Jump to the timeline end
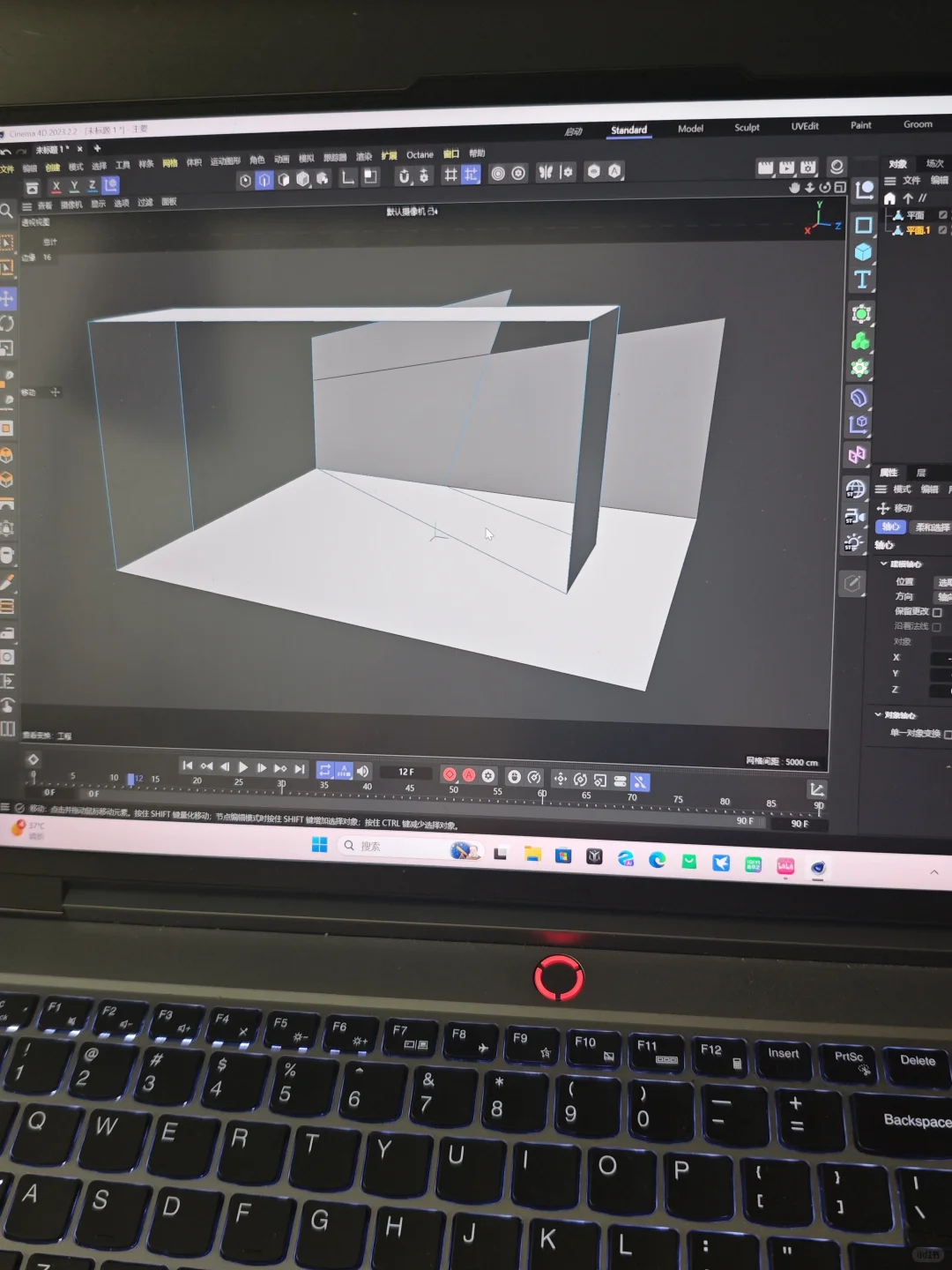The height and width of the screenshot is (1270, 952). [x=300, y=769]
